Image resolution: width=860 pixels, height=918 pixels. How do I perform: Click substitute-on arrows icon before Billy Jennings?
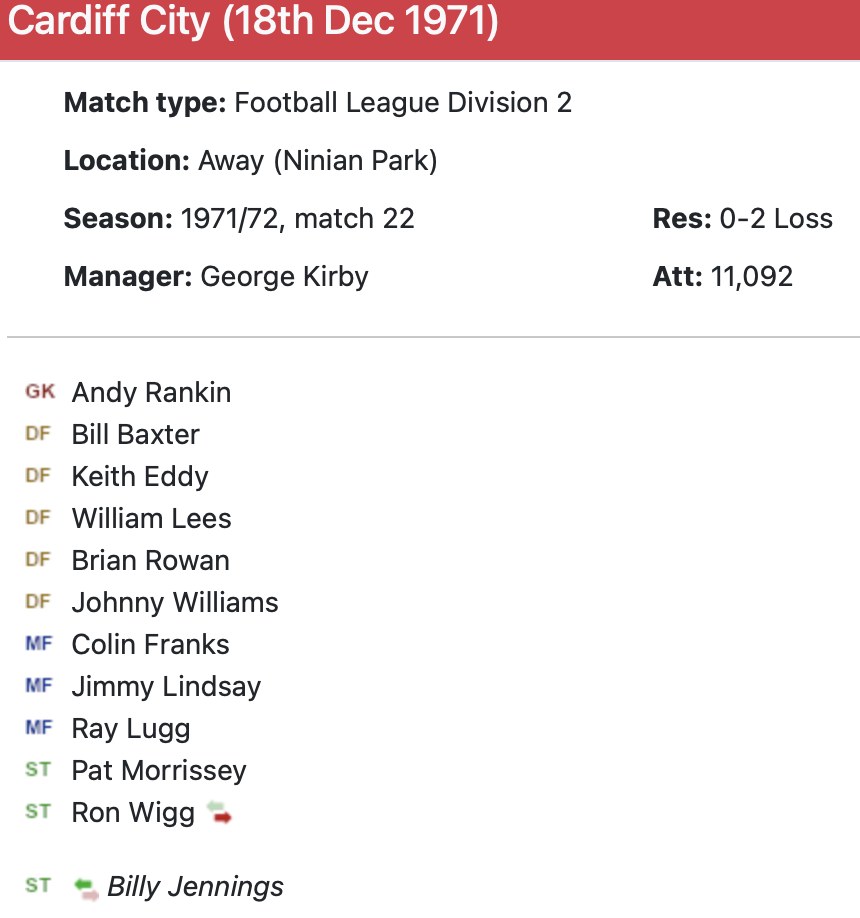pyautogui.click(x=86, y=886)
